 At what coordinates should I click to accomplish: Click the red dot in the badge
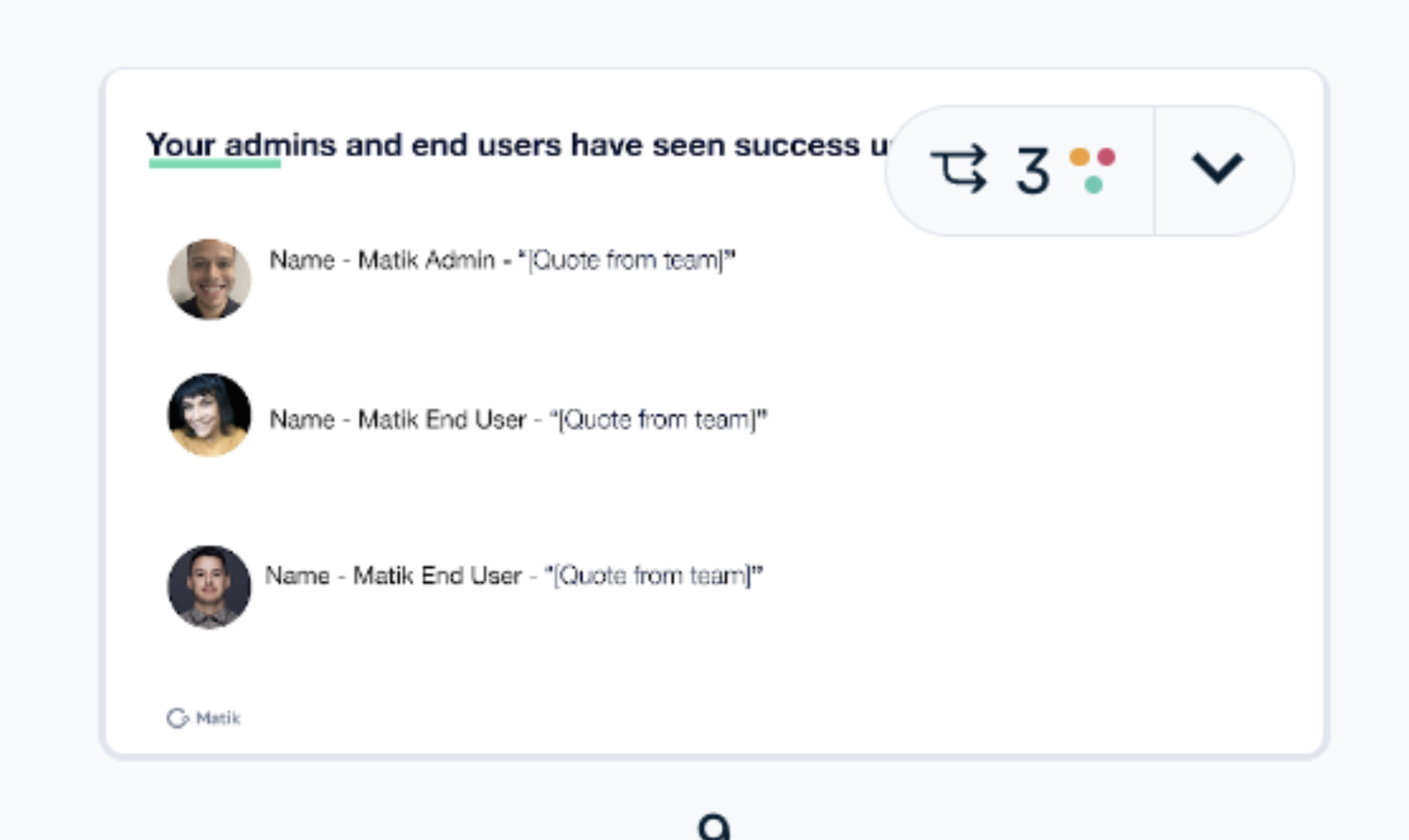[1107, 157]
